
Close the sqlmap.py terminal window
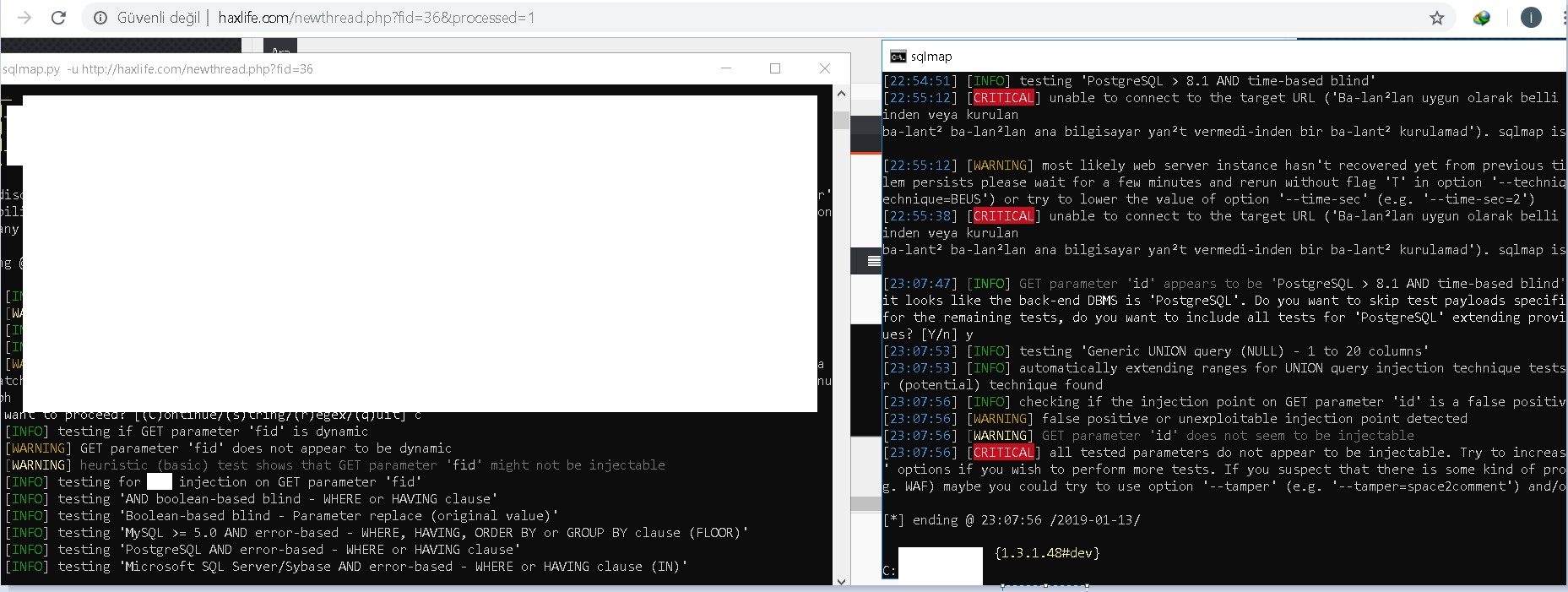coord(825,68)
